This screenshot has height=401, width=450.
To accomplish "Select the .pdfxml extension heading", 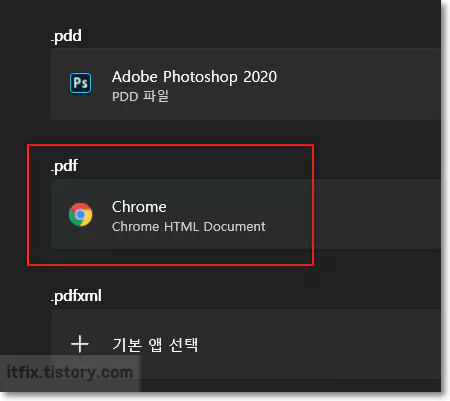I will coord(76,296).
